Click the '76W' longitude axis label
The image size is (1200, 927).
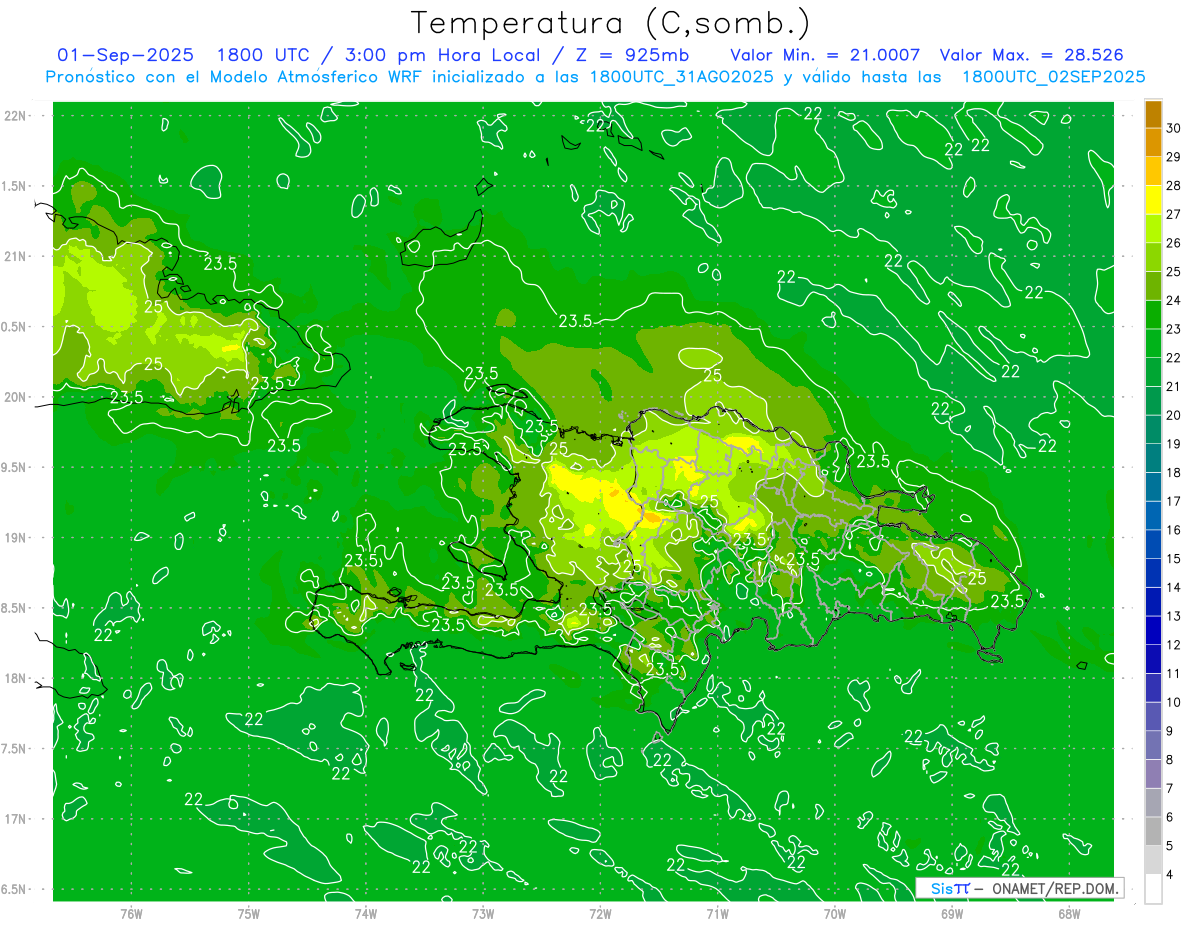(x=131, y=913)
